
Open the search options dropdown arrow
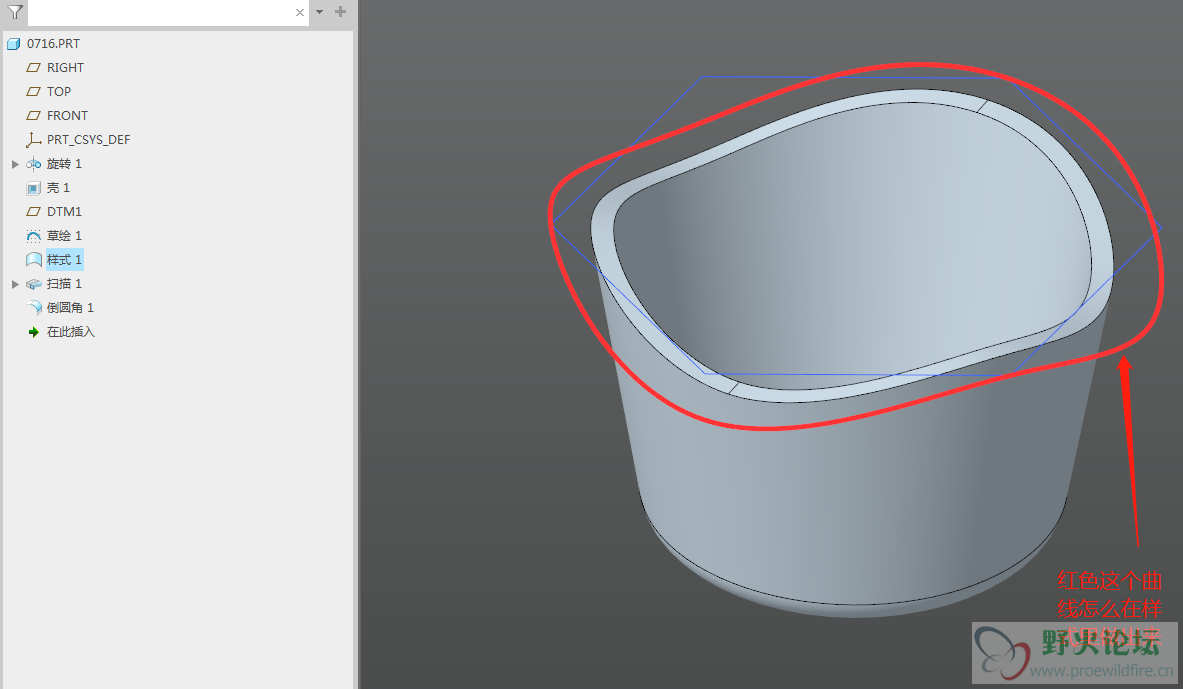pyautogui.click(x=319, y=12)
